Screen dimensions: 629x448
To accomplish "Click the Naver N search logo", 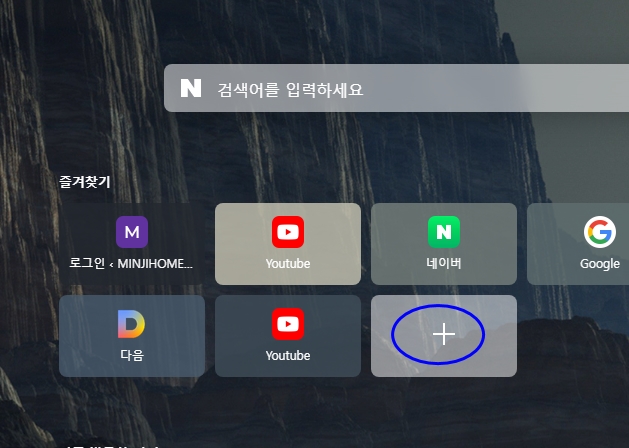I will coord(191,88).
